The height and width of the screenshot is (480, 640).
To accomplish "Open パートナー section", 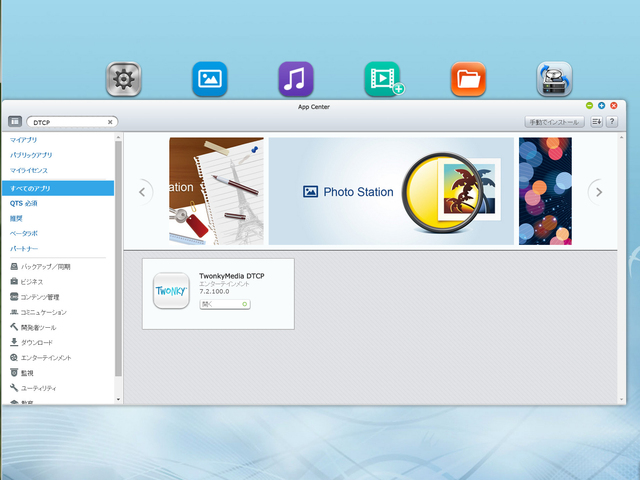I will (x=24, y=249).
